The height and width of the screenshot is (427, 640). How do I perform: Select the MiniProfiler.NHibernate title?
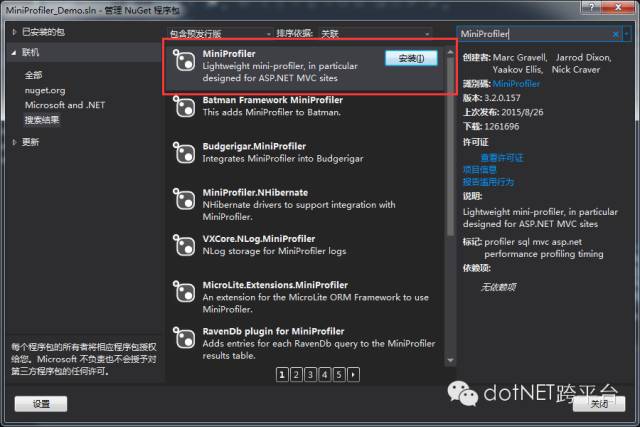(256, 192)
